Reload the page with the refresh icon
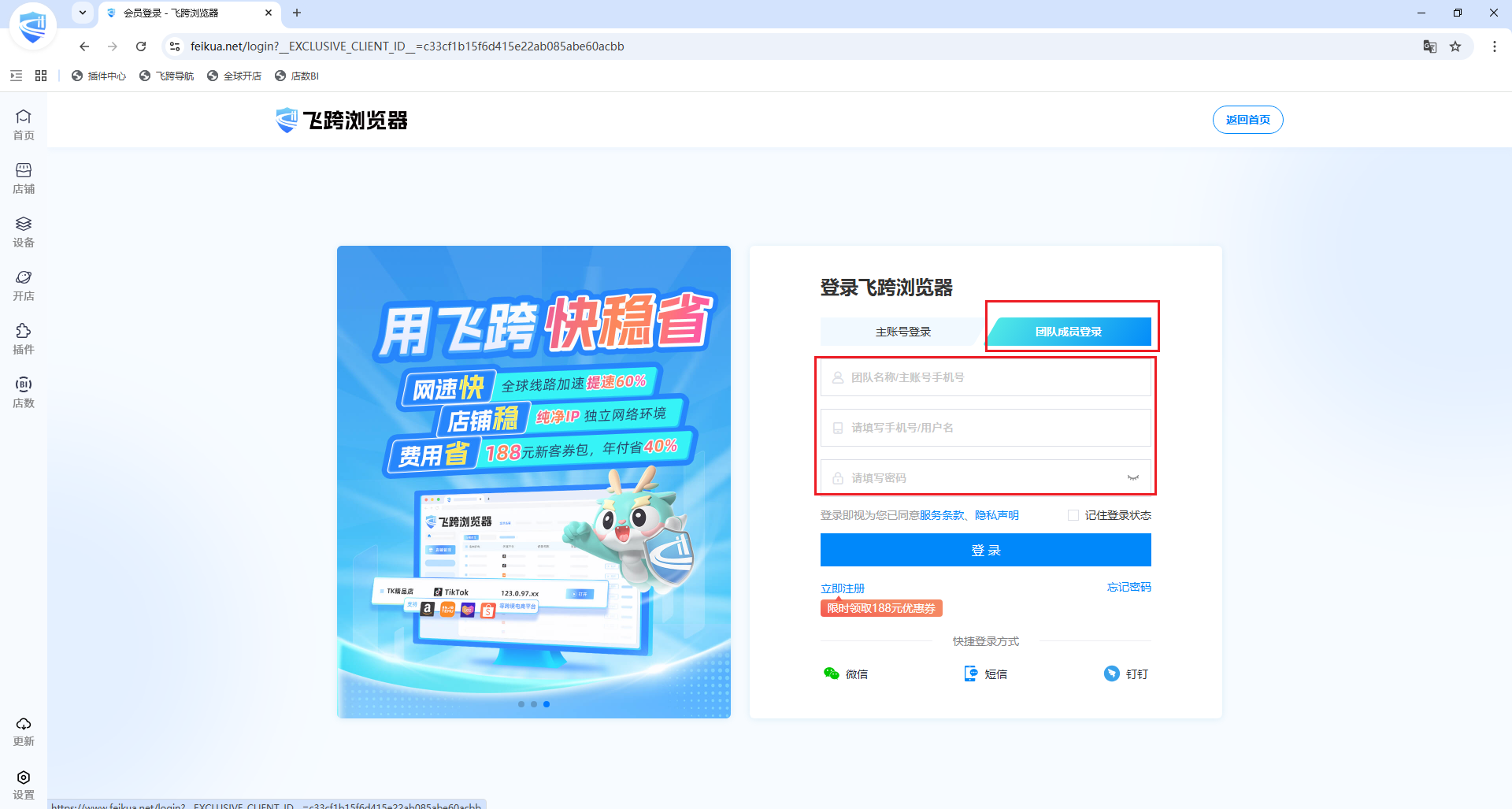 click(x=141, y=46)
